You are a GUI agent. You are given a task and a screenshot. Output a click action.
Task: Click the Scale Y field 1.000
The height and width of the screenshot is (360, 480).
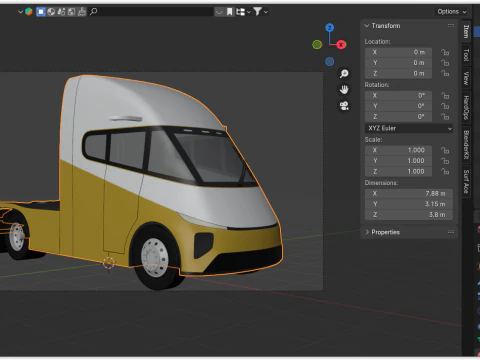pos(398,161)
